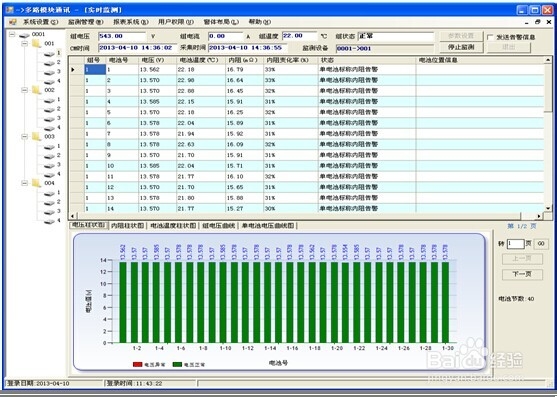Switch to the 电池温度柱状图 tab

173,226
